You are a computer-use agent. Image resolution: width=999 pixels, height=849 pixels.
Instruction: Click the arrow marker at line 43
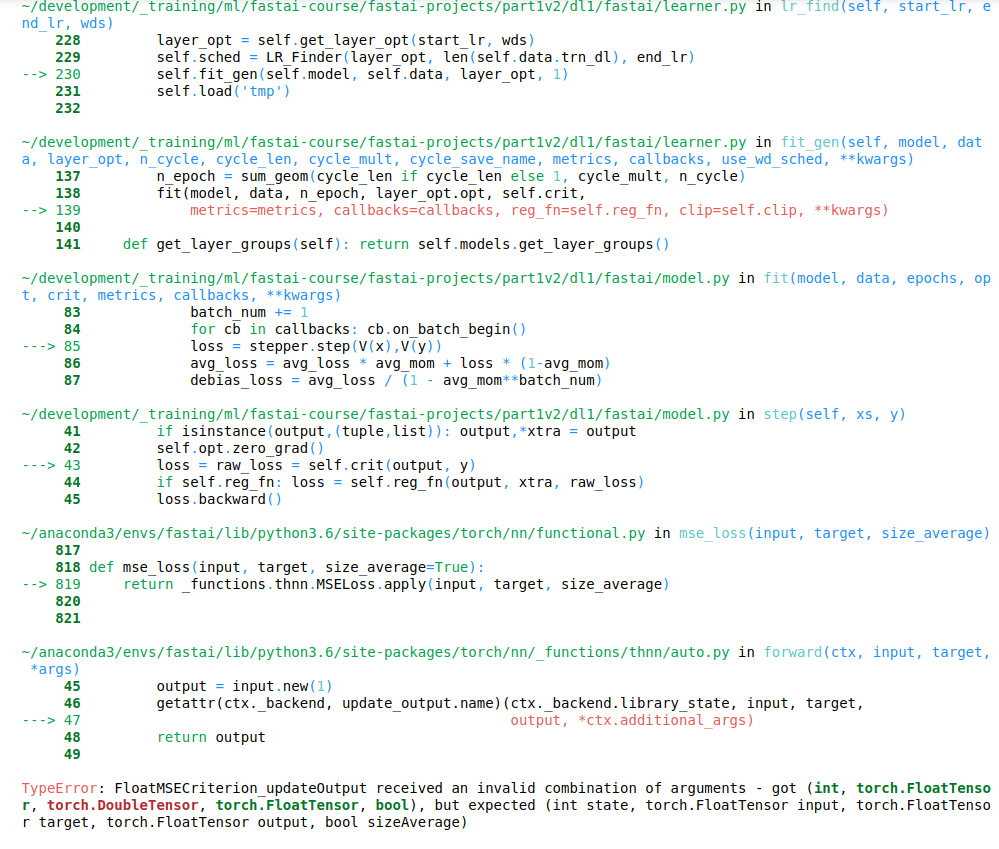(x=38, y=466)
